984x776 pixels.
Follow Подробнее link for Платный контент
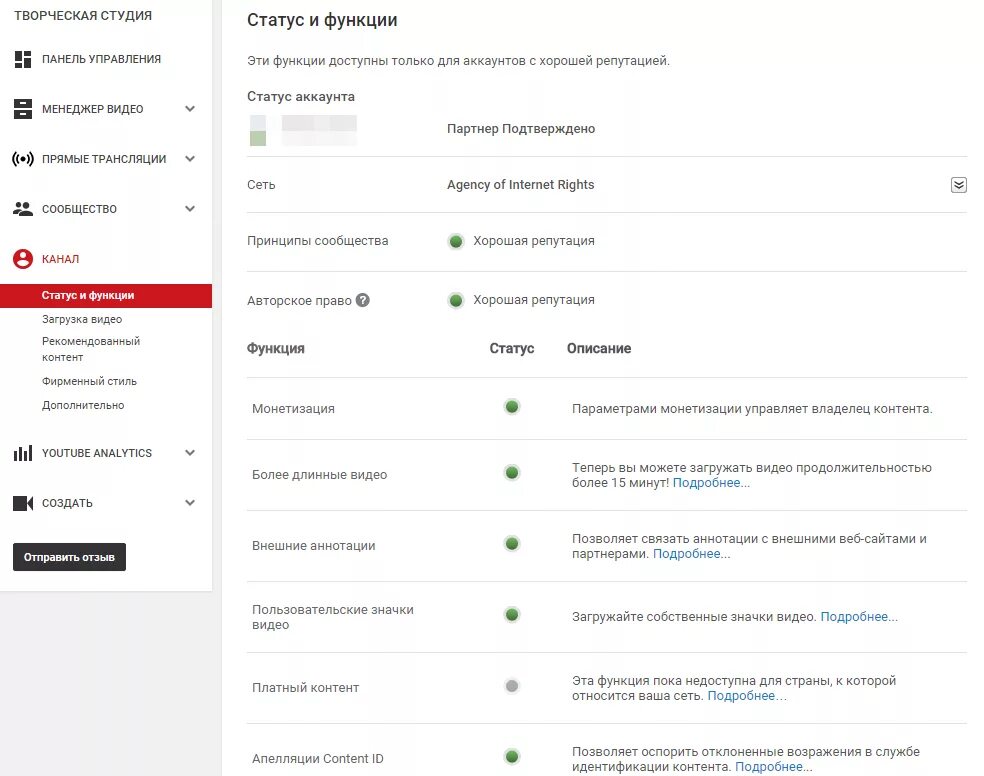pos(747,696)
